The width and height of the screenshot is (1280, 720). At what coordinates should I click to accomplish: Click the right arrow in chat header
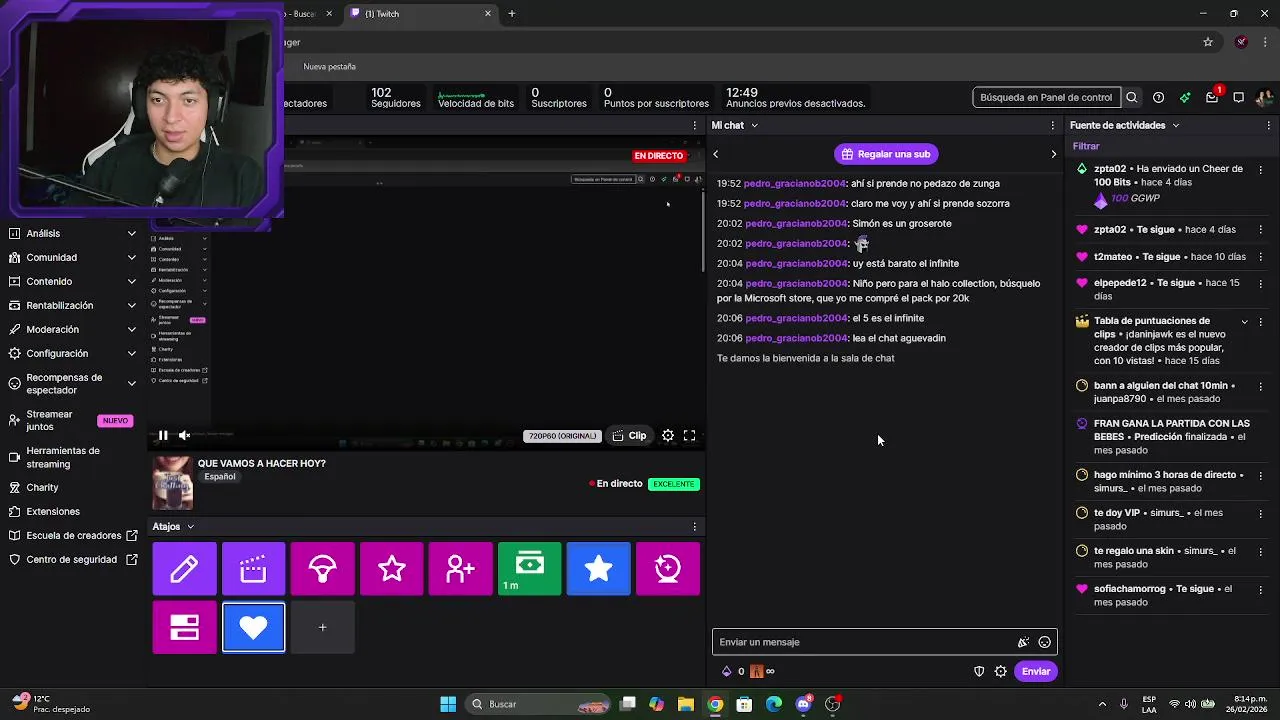(1053, 154)
